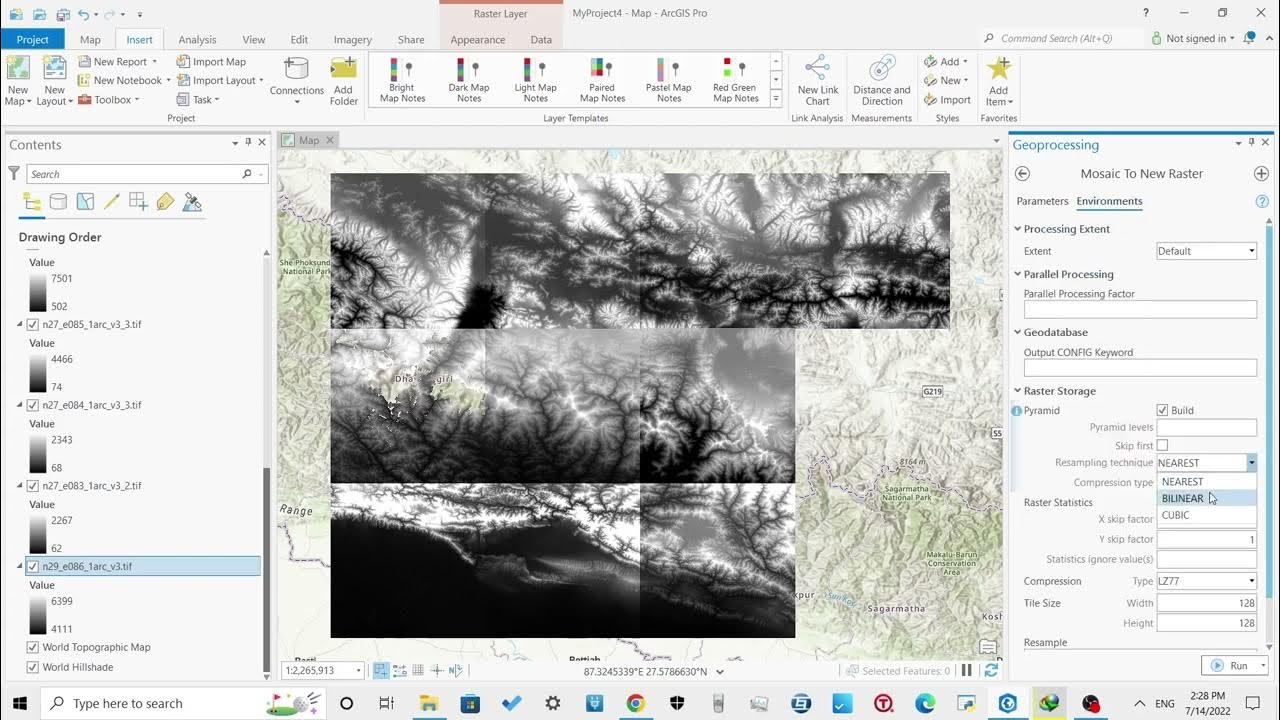Apply the Bright Map Notes template
The image size is (1280, 720).
(x=402, y=80)
